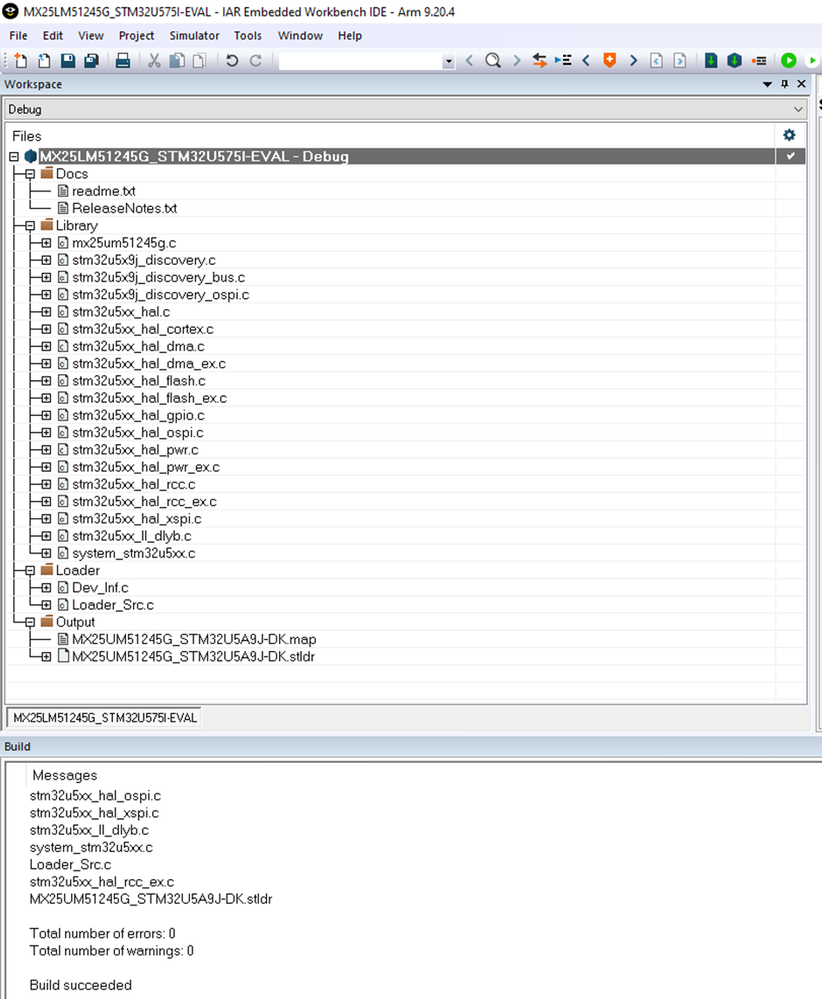Viewport: 822px width, 999px height.
Task: Click the Redo arrow icon
Action: [x=256, y=61]
